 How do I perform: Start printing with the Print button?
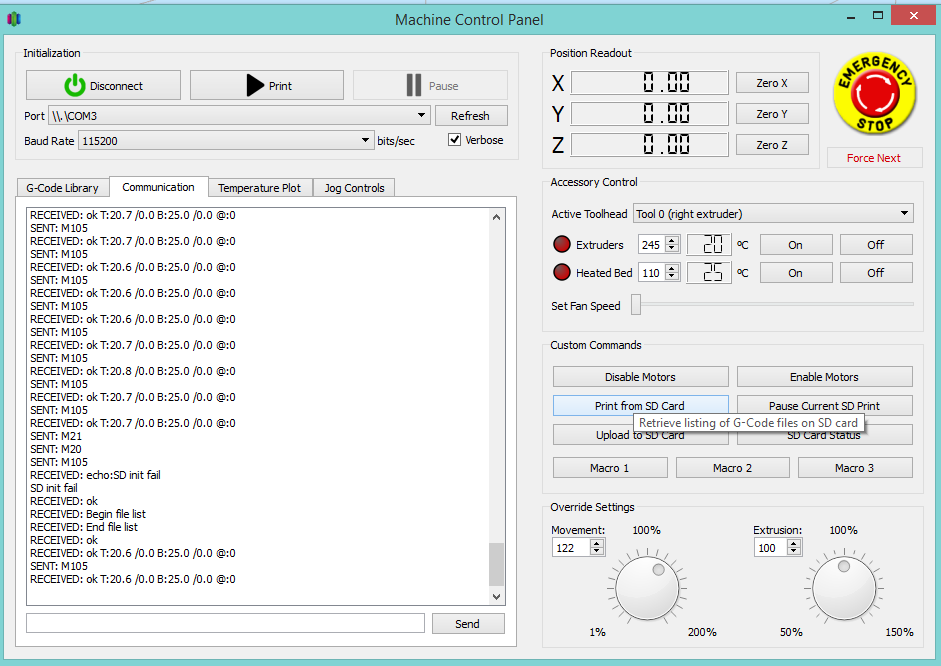(x=267, y=86)
